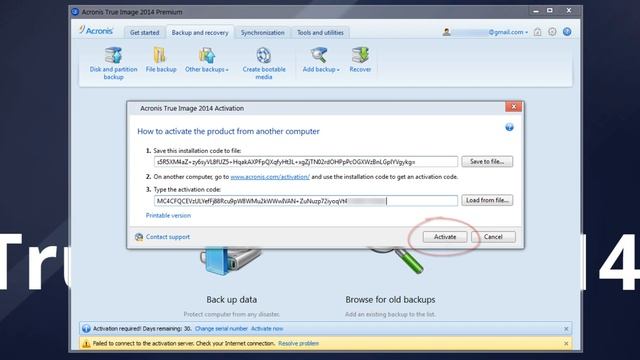Expand the Other backups menu
Screen dimensions: 640x360
coord(207,60)
